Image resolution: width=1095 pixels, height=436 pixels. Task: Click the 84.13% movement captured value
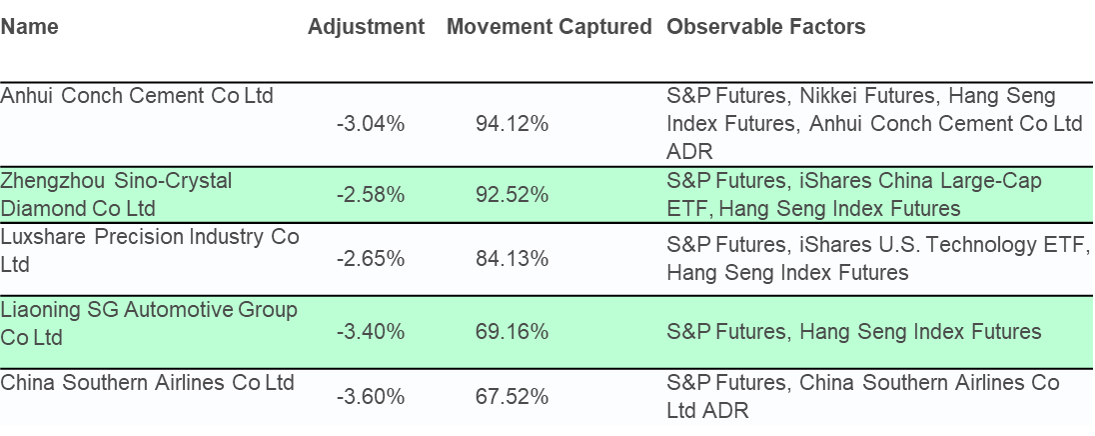click(512, 259)
